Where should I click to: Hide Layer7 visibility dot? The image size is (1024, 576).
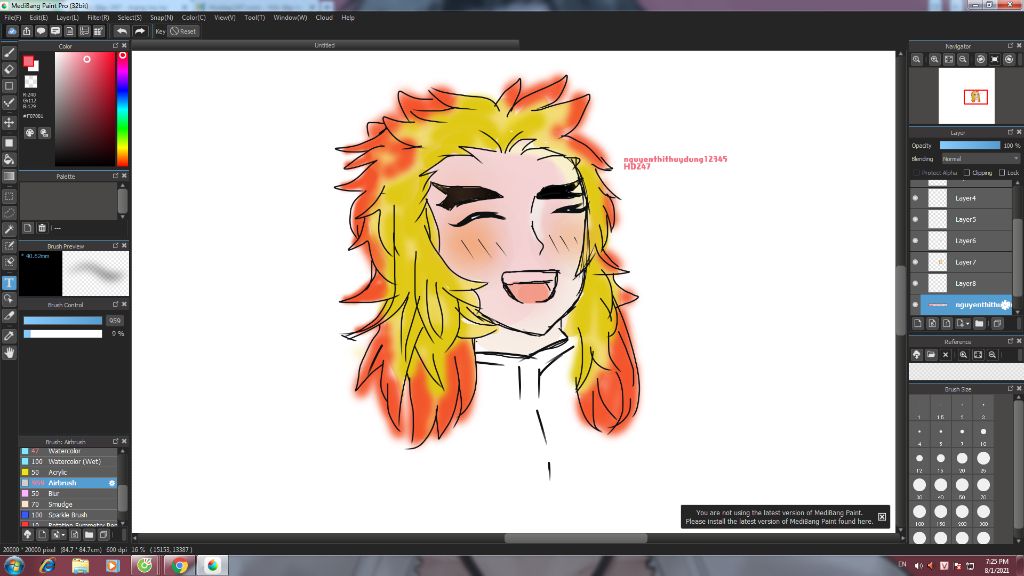pos(915,262)
